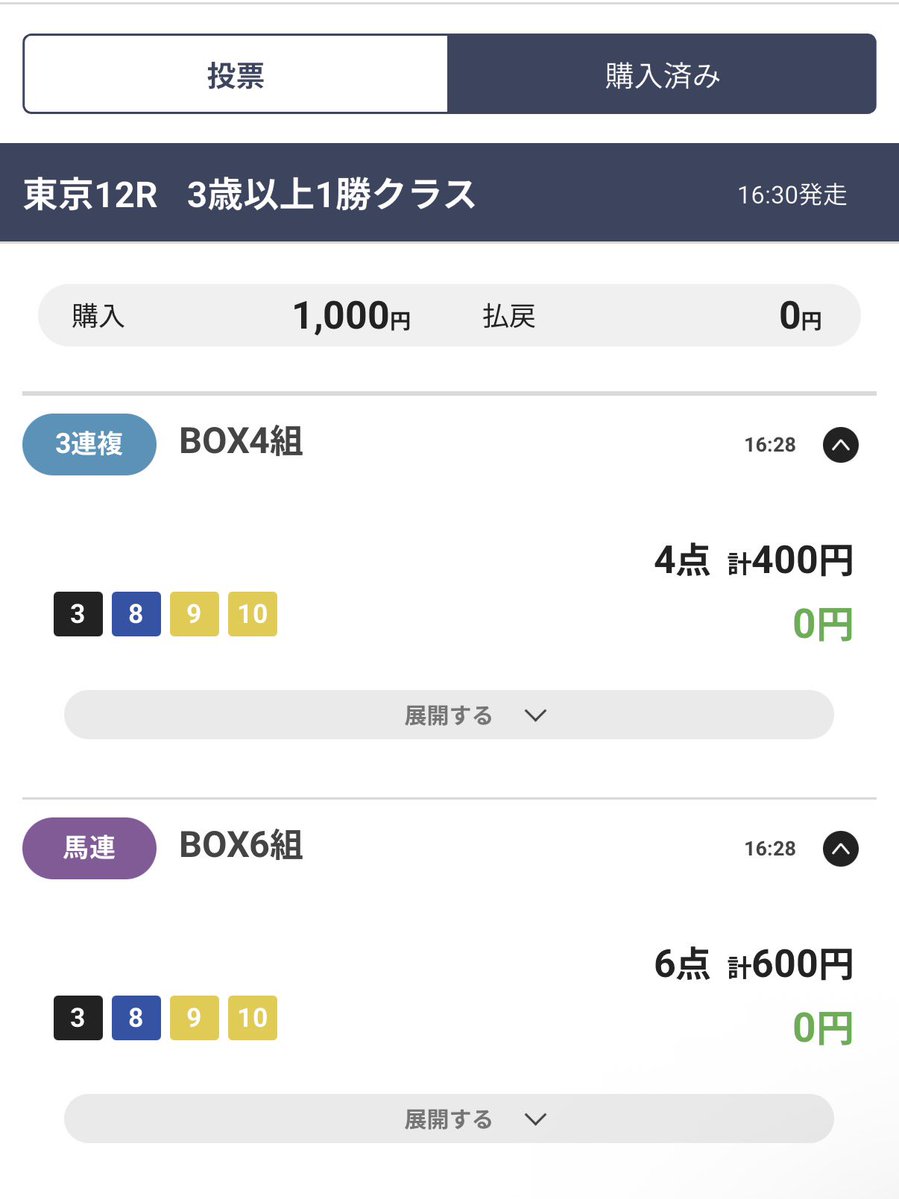Image resolution: width=899 pixels, height=1199 pixels.
Task: Select the 3連複 blue badge
Action: 89,444
